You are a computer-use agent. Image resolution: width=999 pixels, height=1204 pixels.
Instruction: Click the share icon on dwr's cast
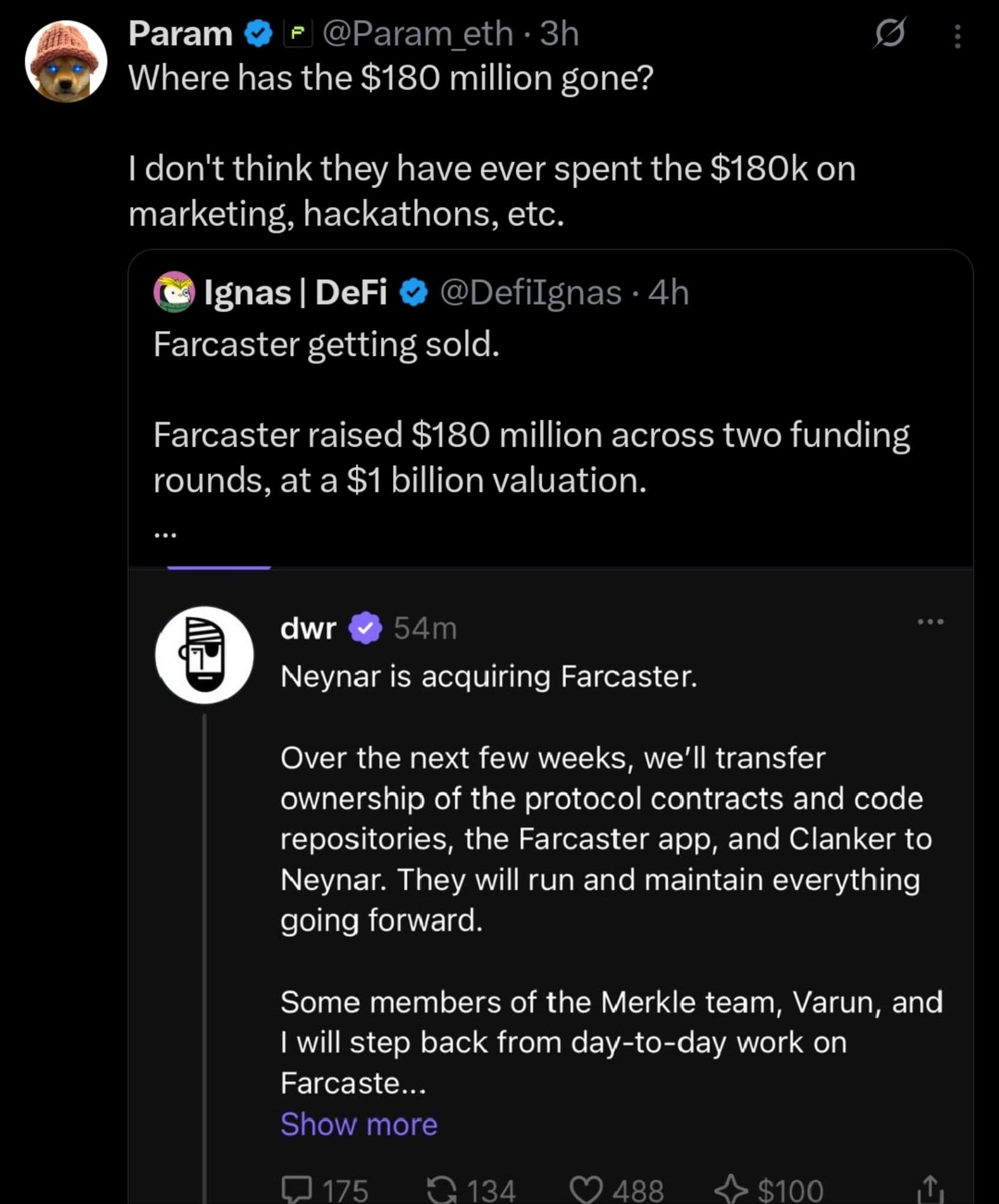930,1189
